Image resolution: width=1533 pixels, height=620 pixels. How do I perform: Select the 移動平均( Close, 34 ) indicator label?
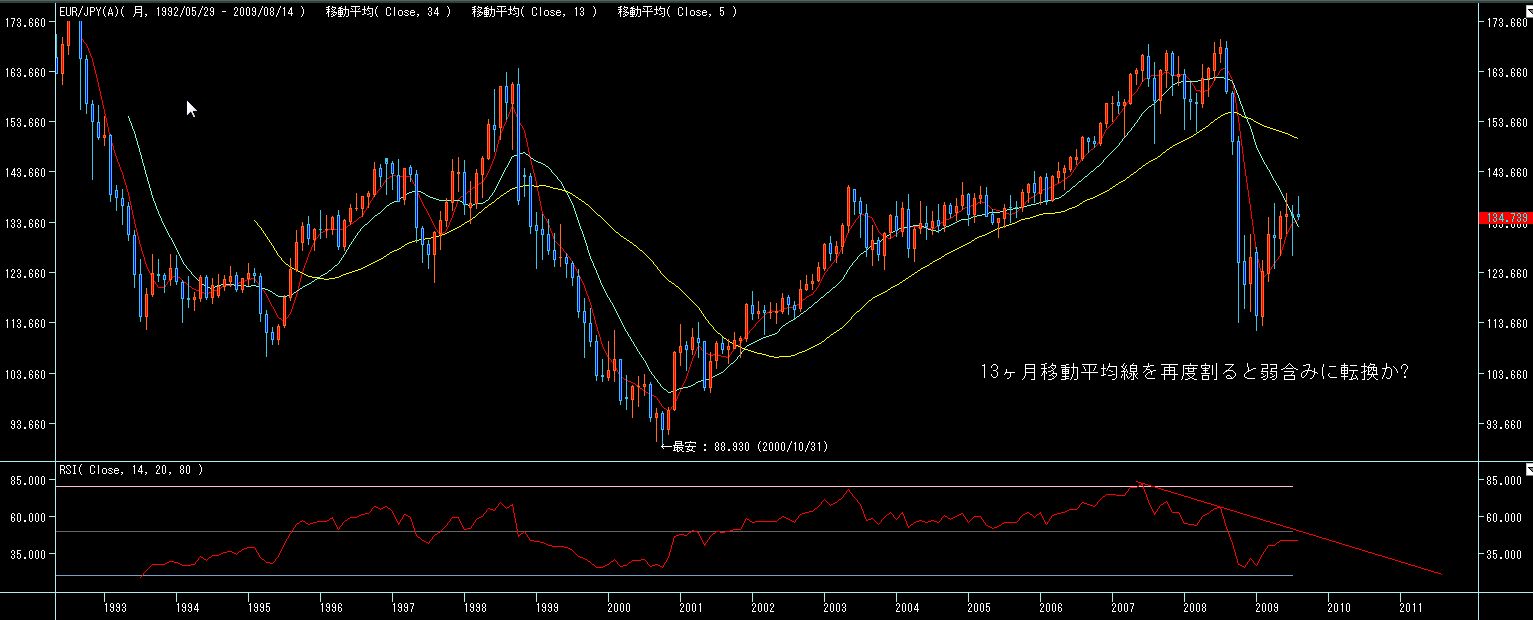388,12
